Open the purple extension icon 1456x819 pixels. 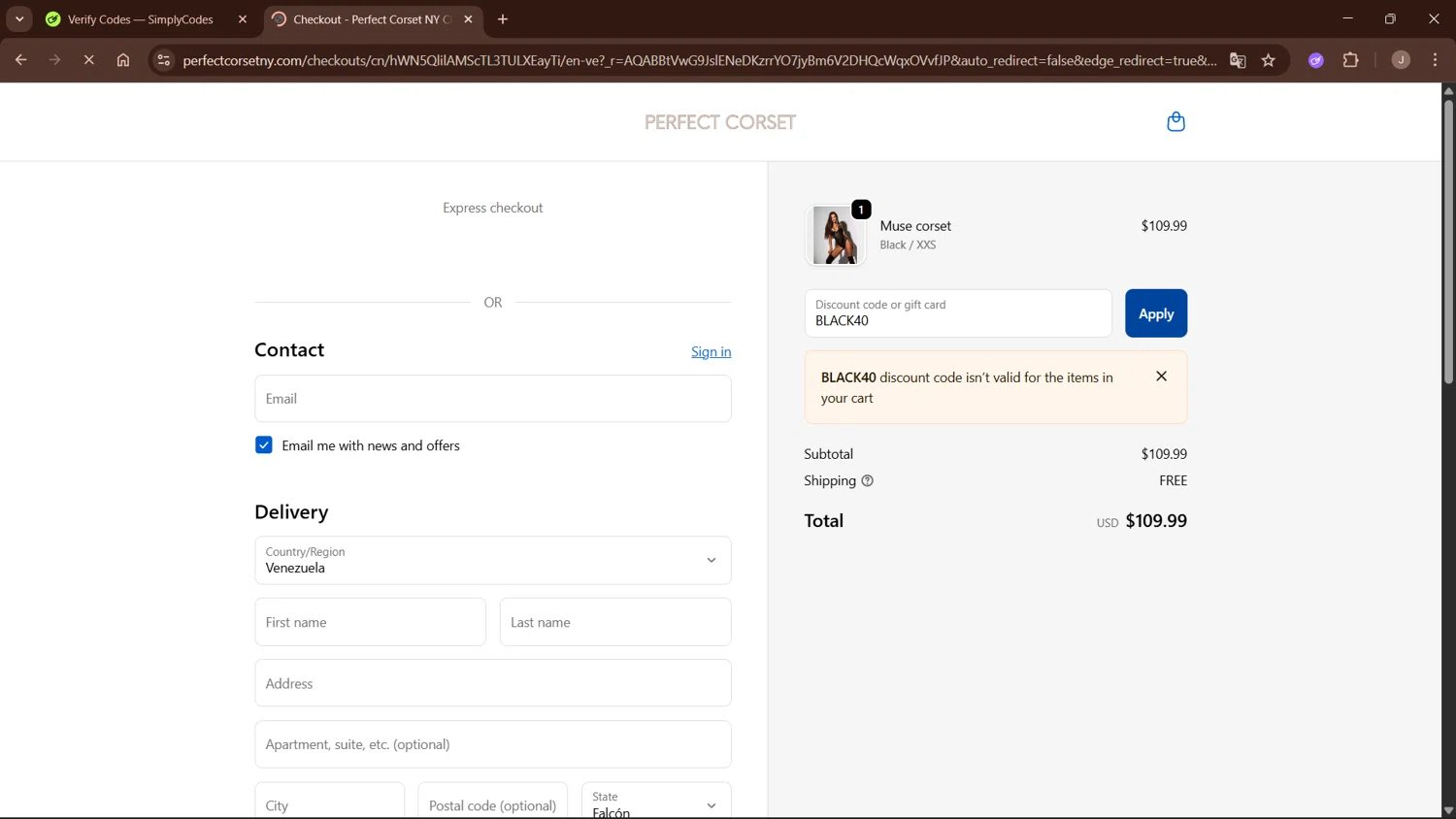pos(1316,60)
